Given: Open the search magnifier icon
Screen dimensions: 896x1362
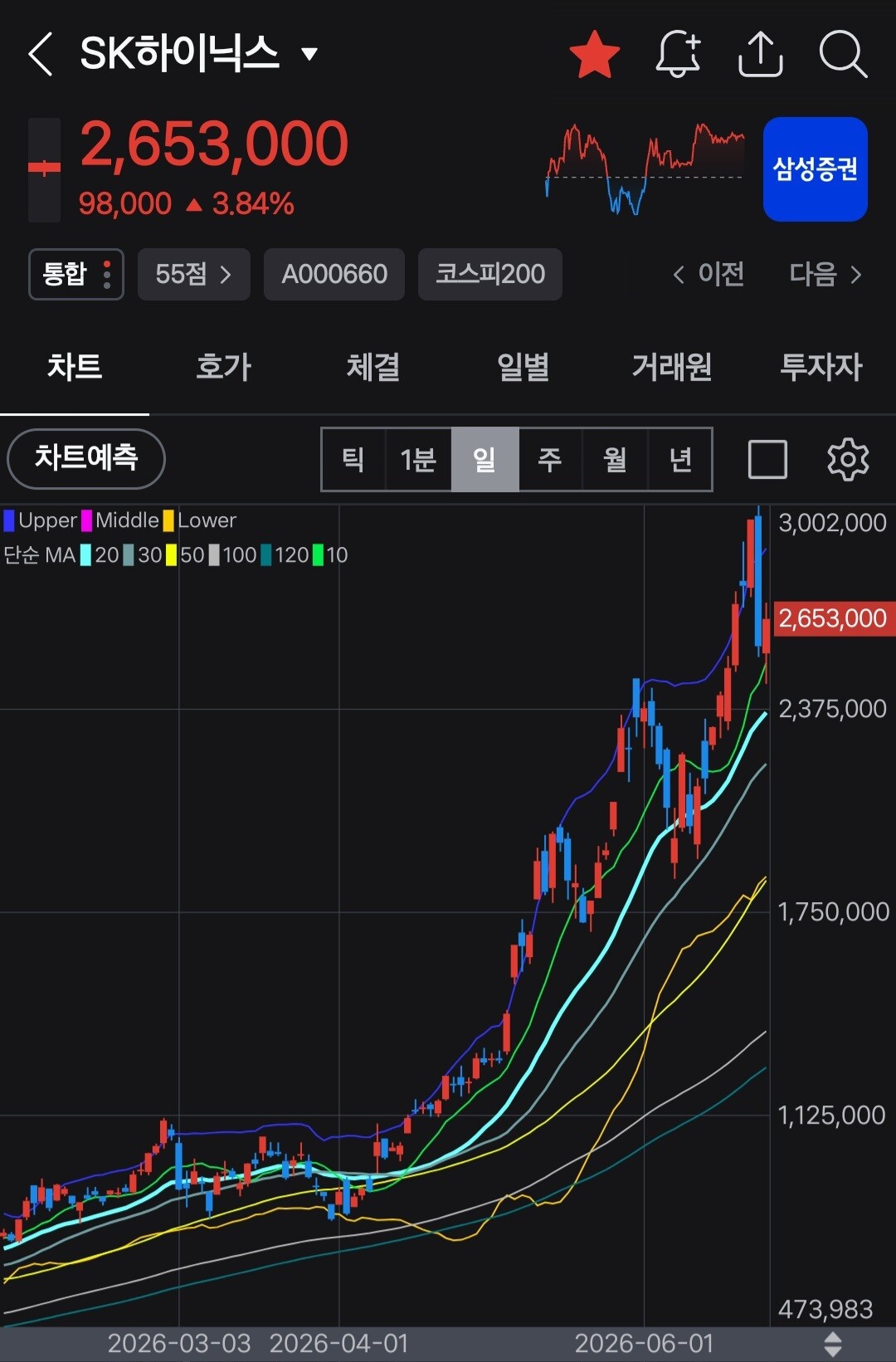Looking at the screenshot, I should point(843,55).
